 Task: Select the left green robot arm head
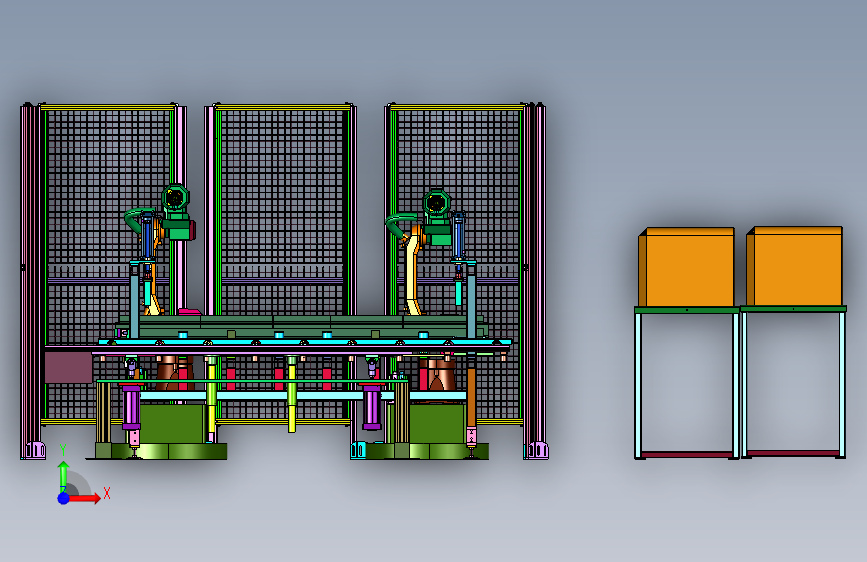[176, 197]
